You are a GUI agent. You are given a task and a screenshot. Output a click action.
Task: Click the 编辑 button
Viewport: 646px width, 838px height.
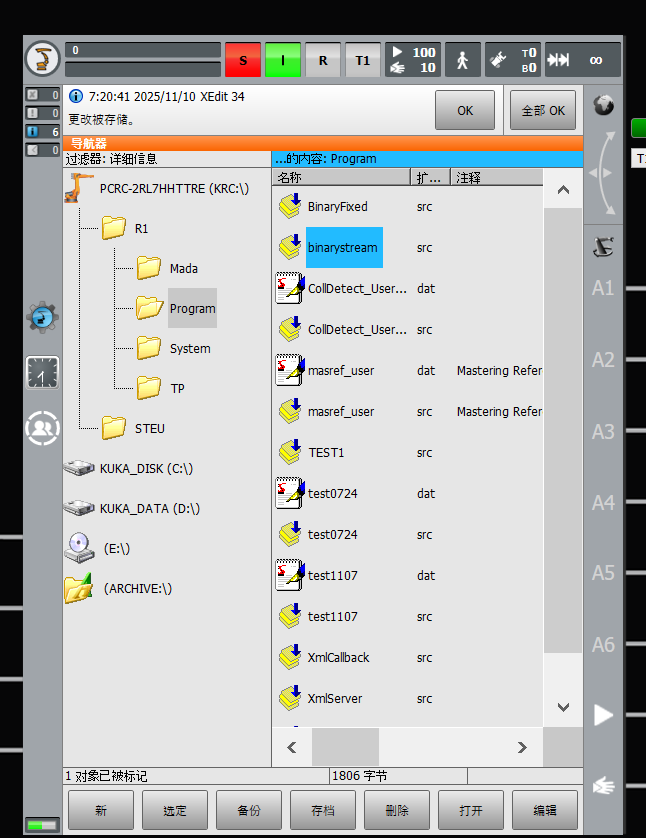tap(545, 810)
